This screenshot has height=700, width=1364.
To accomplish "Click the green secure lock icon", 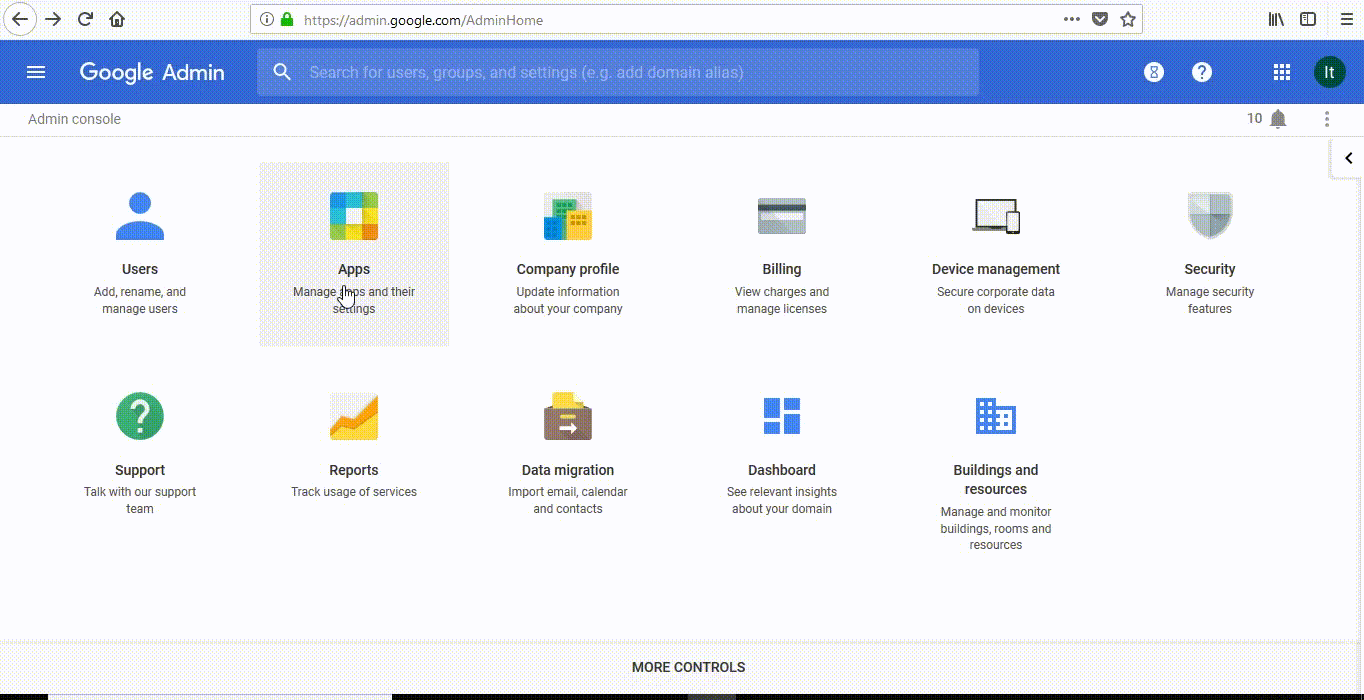I will click(287, 19).
